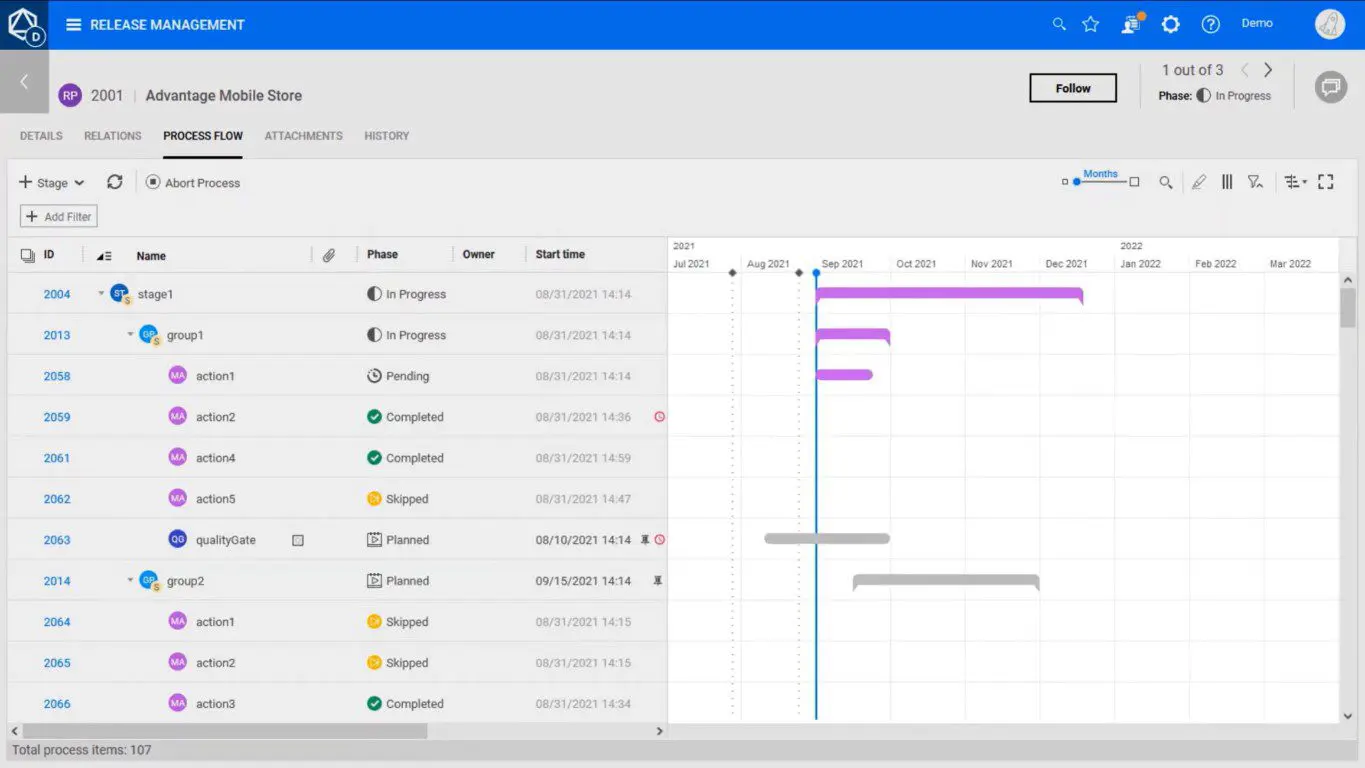The width and height of the screenshot is (1365, 768).
Task: Go to the previous item arrow
Action: (x=1244, y=70)
